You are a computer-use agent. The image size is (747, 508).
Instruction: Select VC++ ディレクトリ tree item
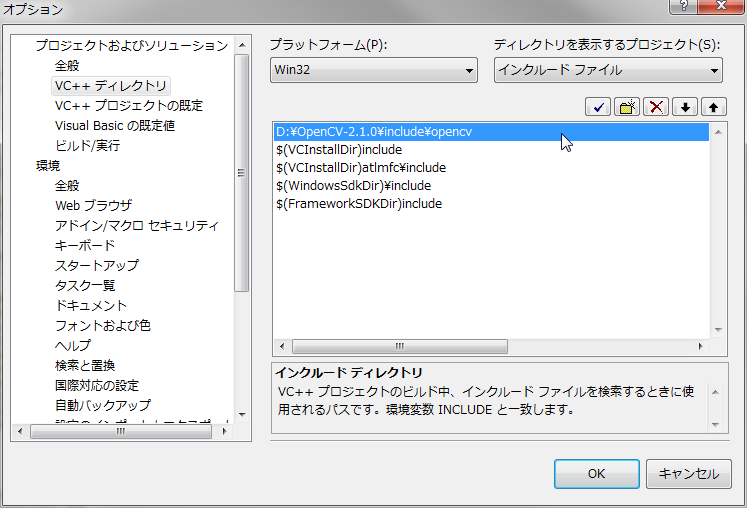tap(111, 85)
